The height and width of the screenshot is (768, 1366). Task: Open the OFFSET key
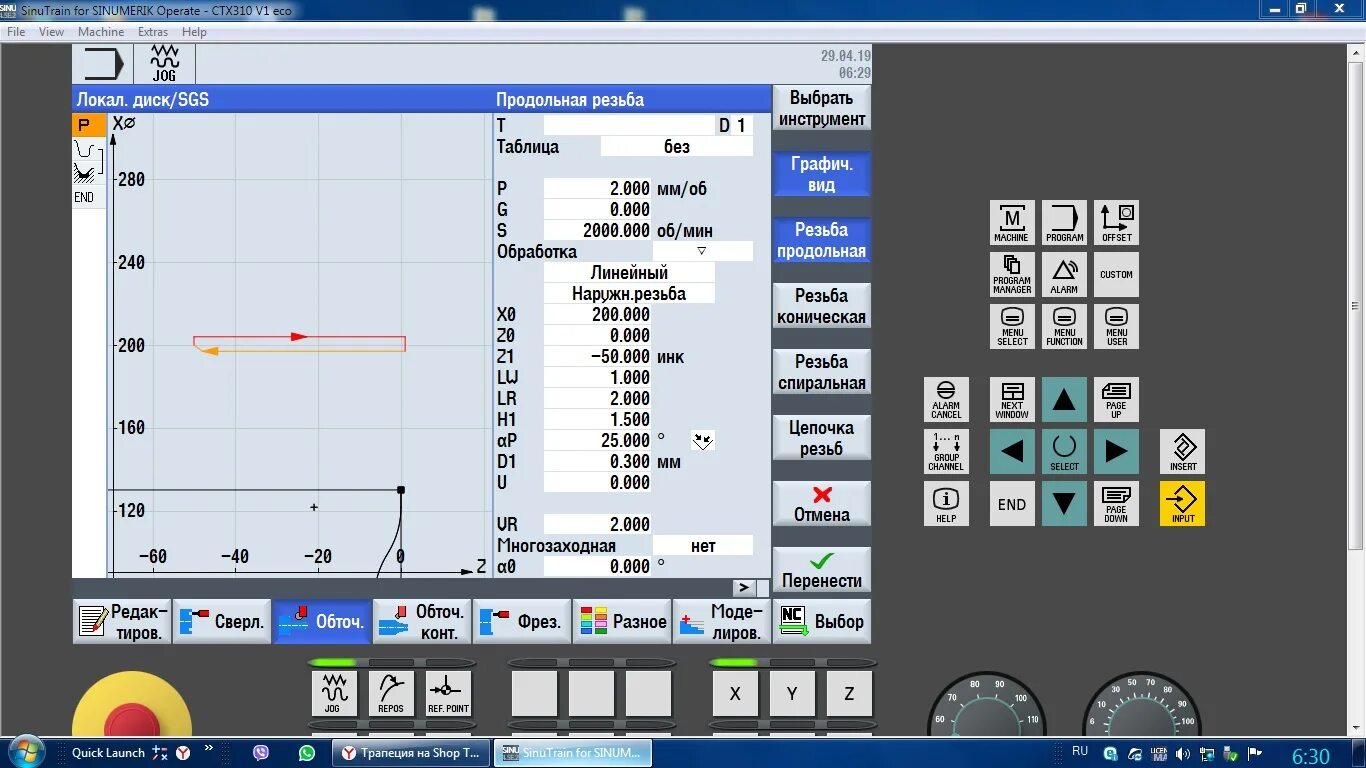[x=1116, y=223]
